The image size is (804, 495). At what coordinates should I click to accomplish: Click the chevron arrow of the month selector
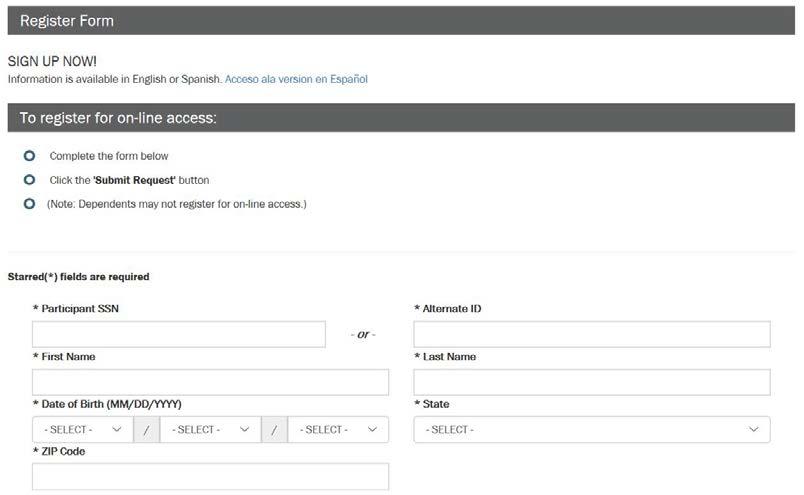[117, 429]
